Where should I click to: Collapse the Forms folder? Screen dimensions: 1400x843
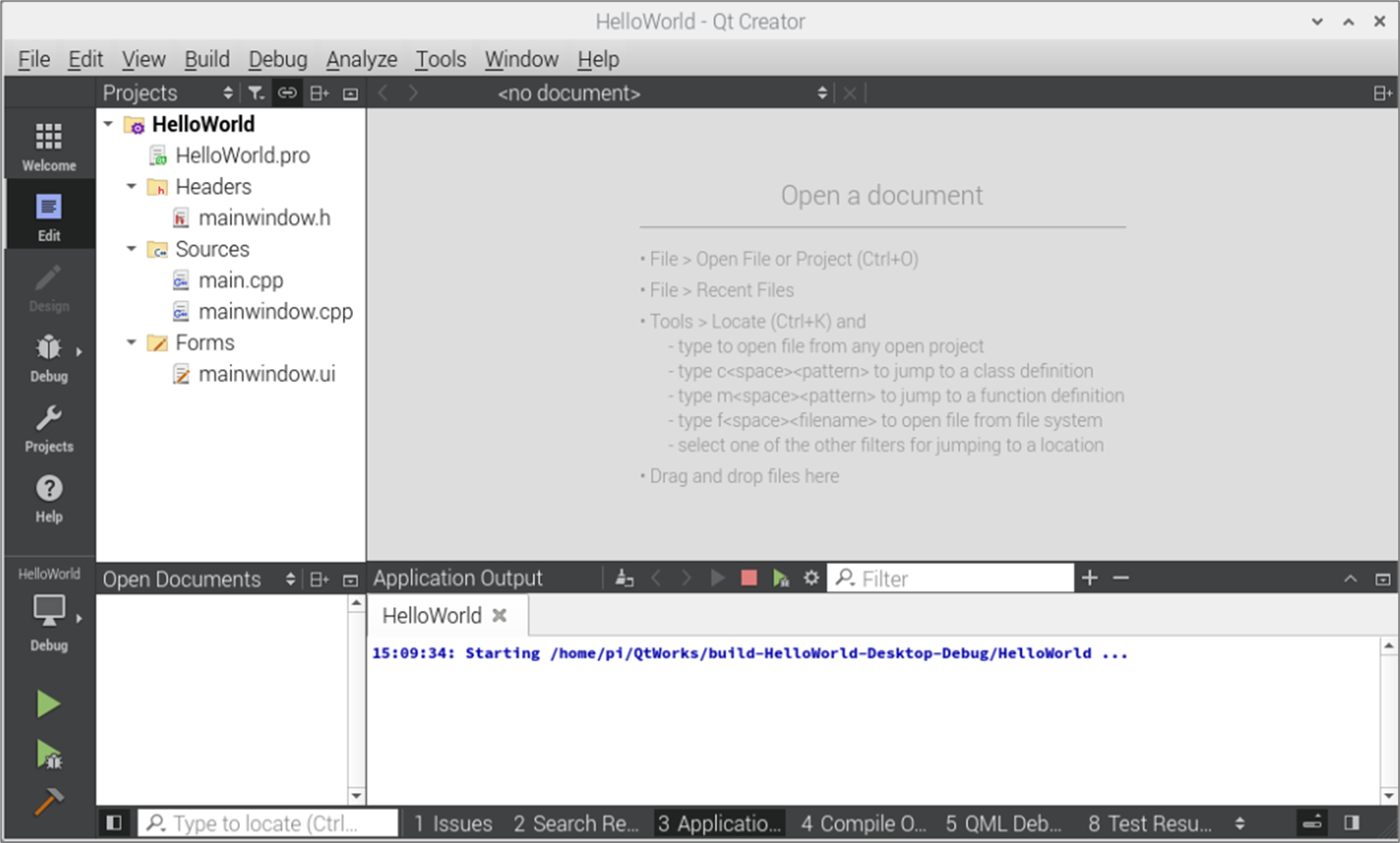coord(131,343)
